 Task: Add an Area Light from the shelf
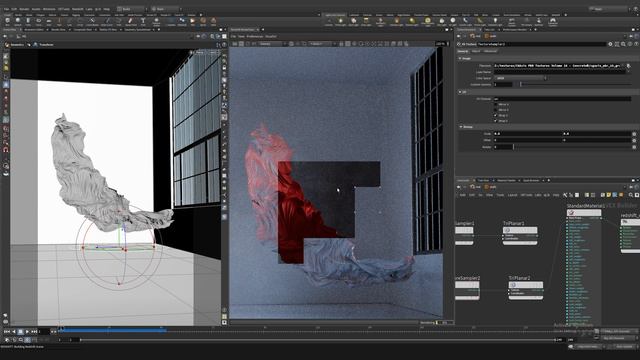(366, 21)
